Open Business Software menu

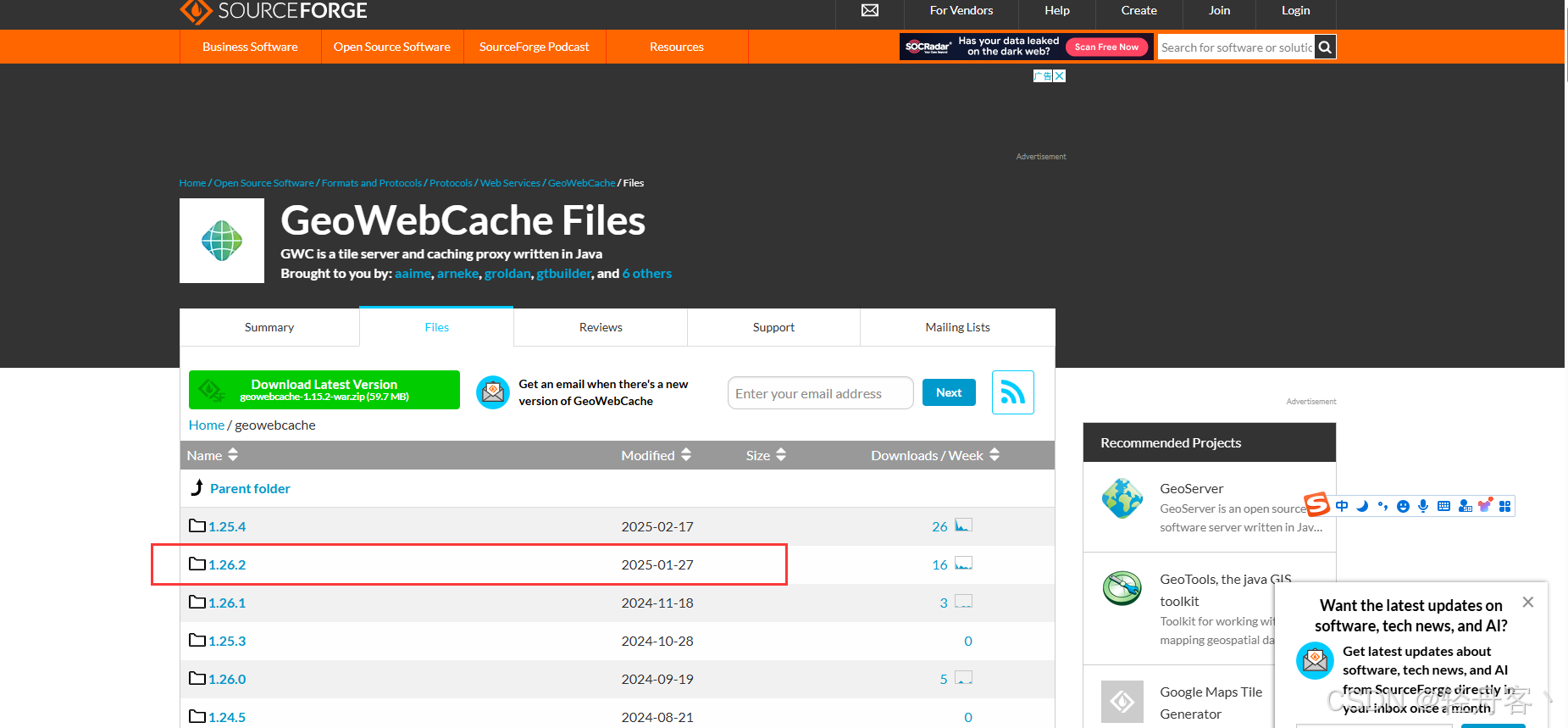(250, 47)
